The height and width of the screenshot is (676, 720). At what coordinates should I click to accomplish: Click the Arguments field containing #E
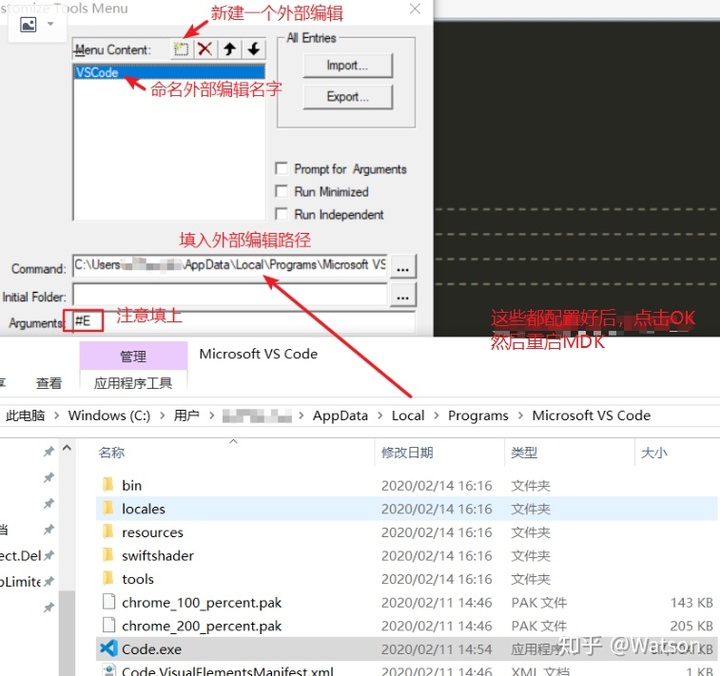click(x=244, y=321)
